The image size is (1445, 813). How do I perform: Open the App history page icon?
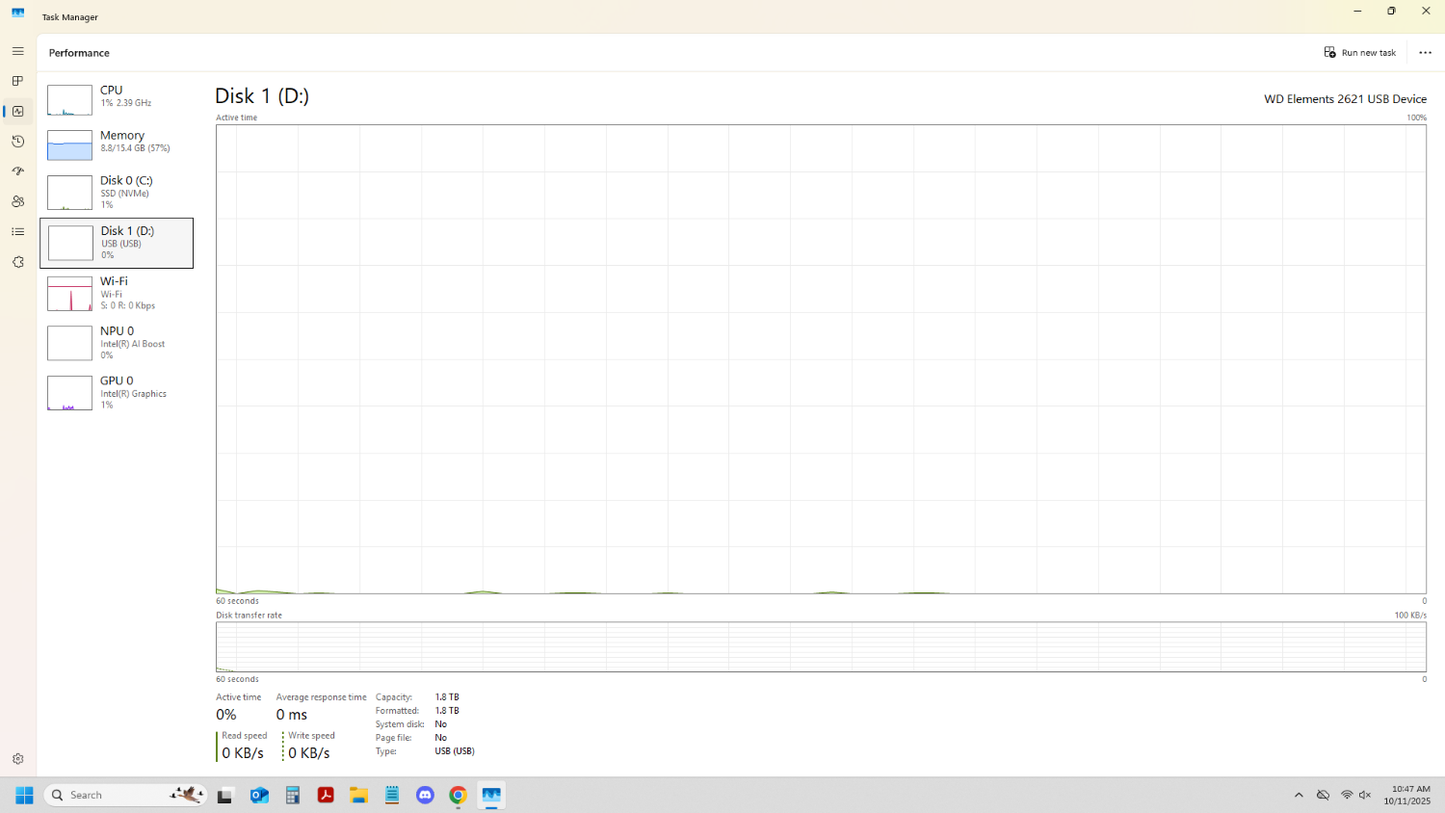point(18,142)
